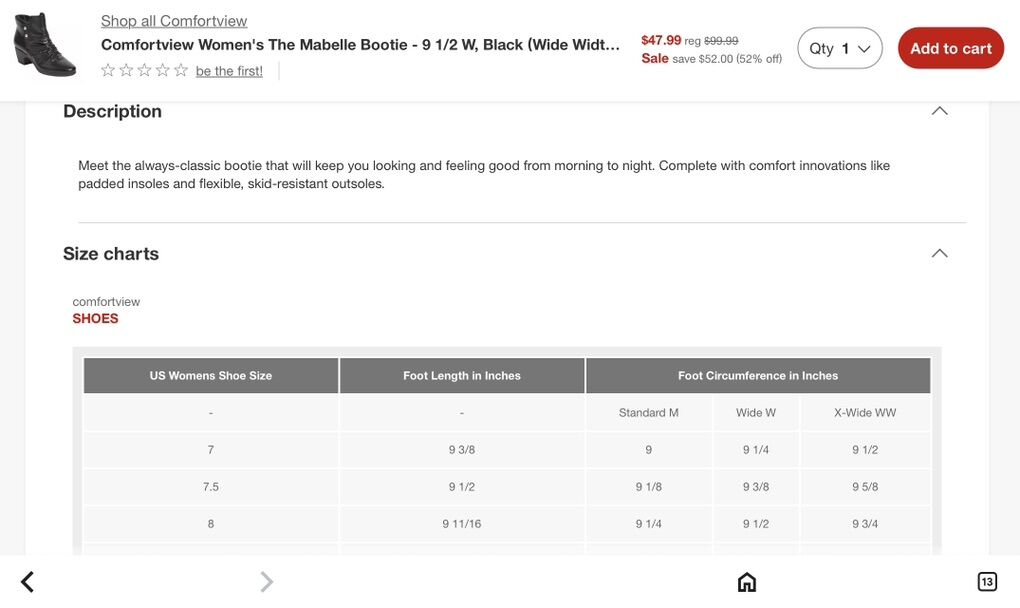Open the tabs counter showing 13

coord(987,582)
